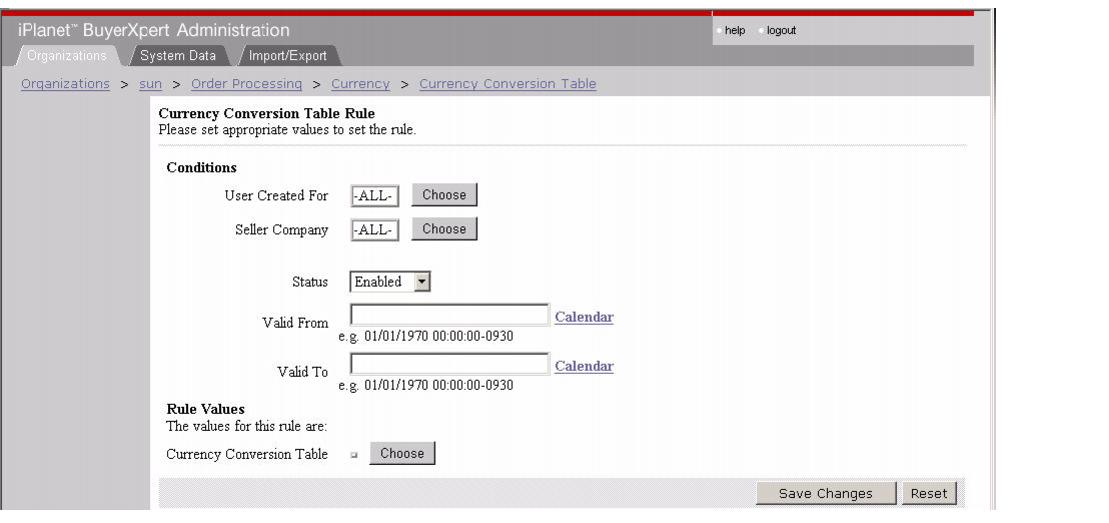Open Calendar for Valid To
1109x523 pixels.
[x=584, y=366]
